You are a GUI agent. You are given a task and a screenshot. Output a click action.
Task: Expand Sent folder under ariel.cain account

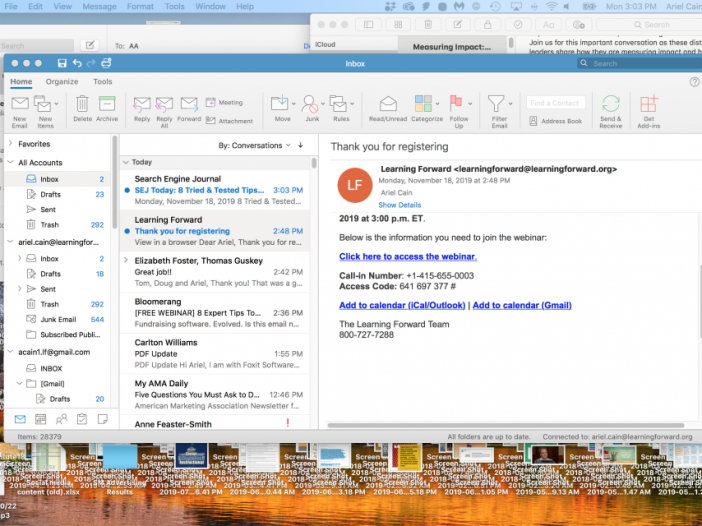click(20, 289)
